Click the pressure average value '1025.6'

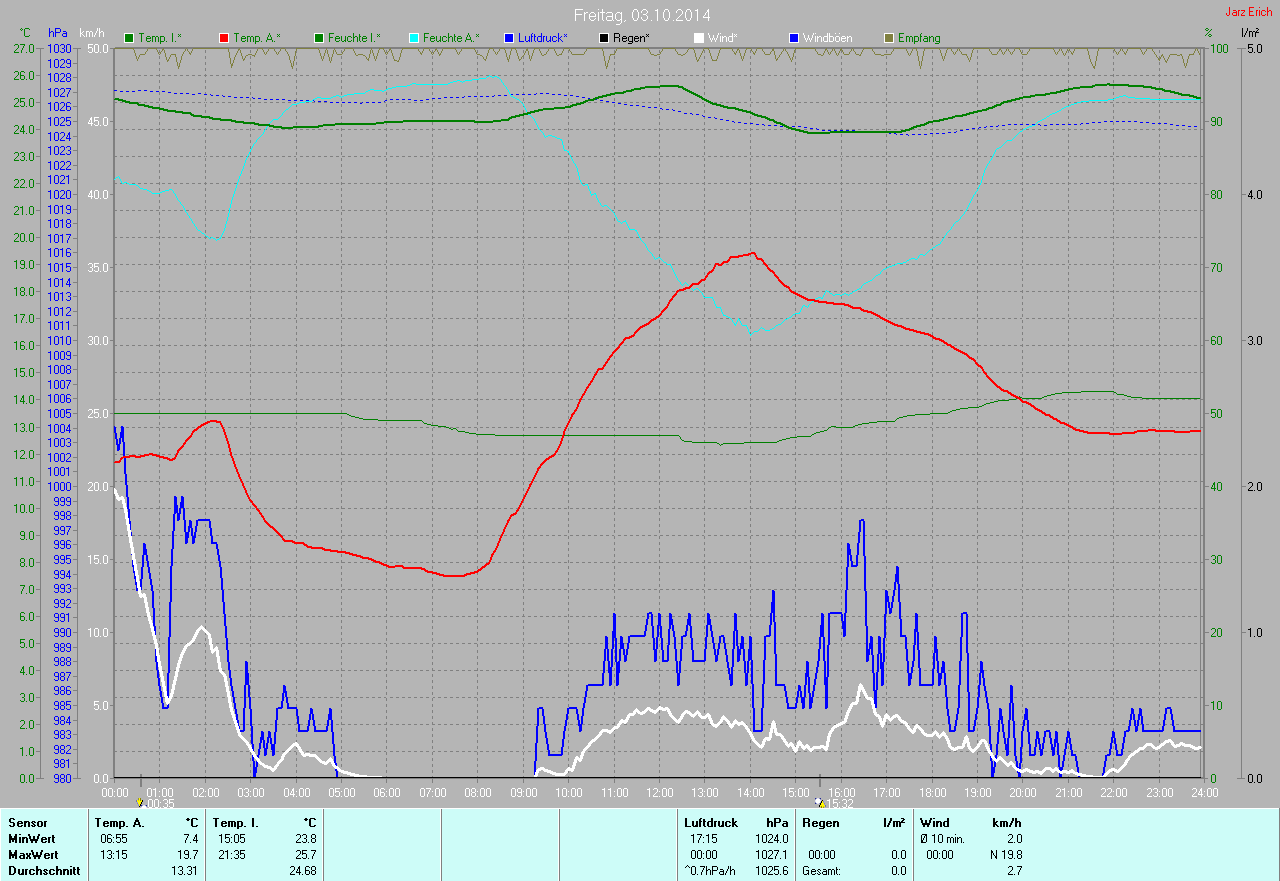(x=771, y=871)
